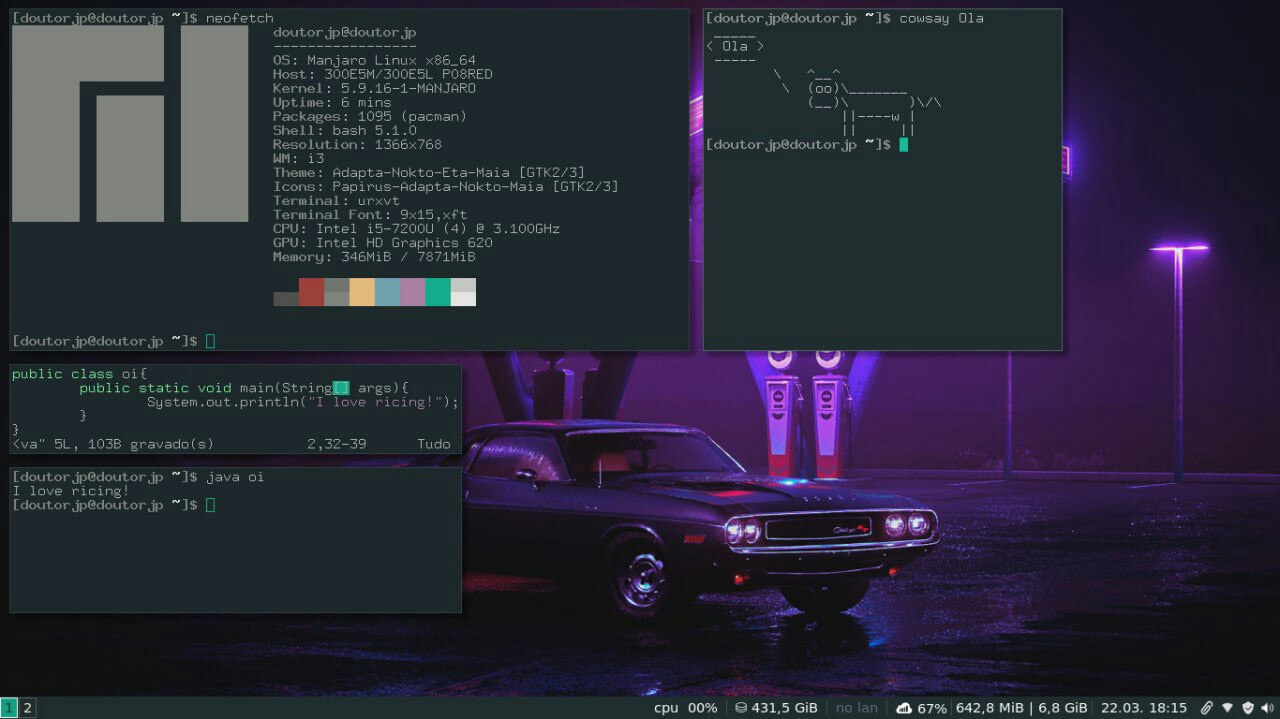Screen dimensions: 1280x719
Task: Click the 'CPU: Intel i5-7200U' line
Action: coord(416,228)
